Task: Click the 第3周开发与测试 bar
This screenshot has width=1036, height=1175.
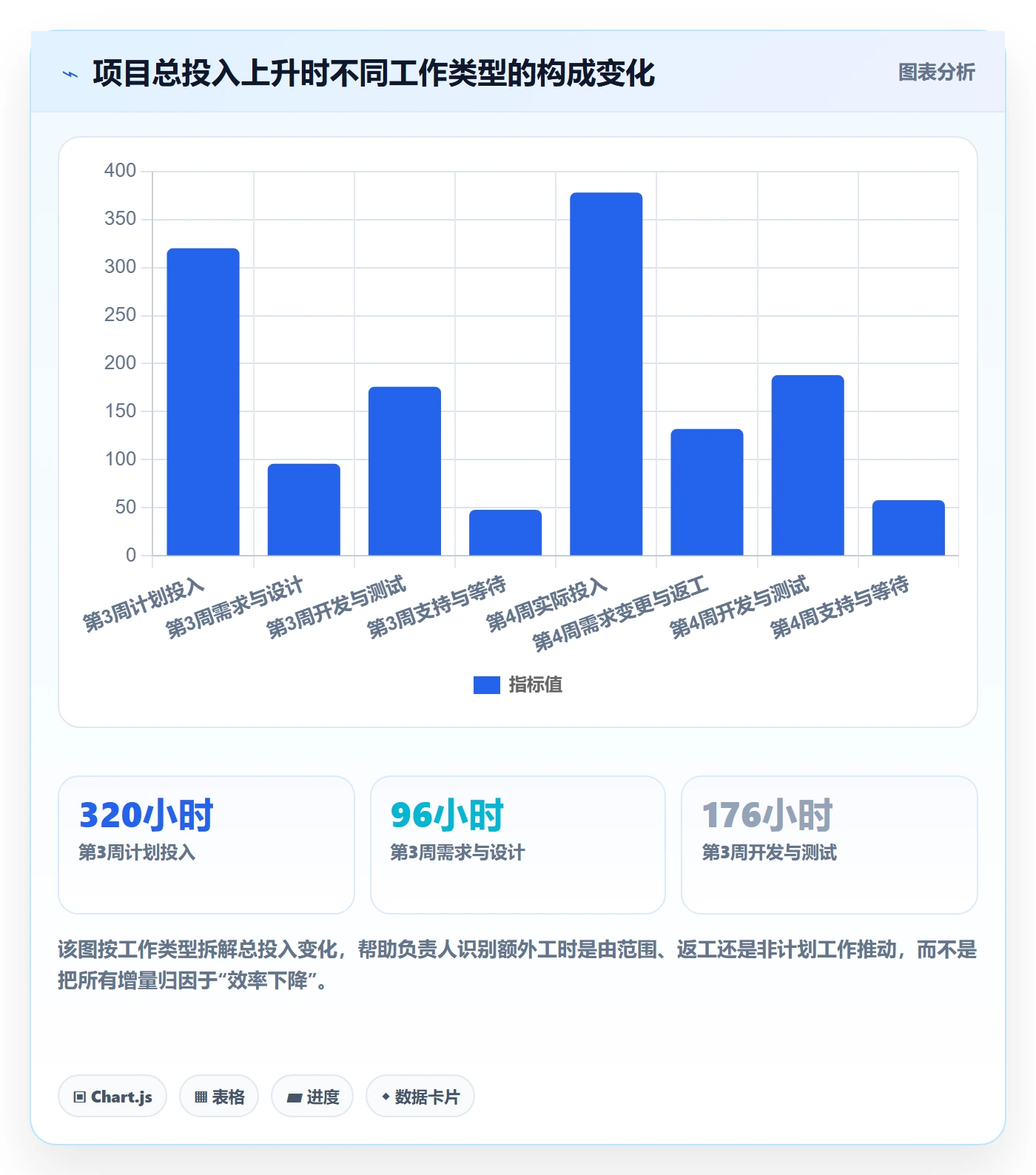Action: [405, 471]
